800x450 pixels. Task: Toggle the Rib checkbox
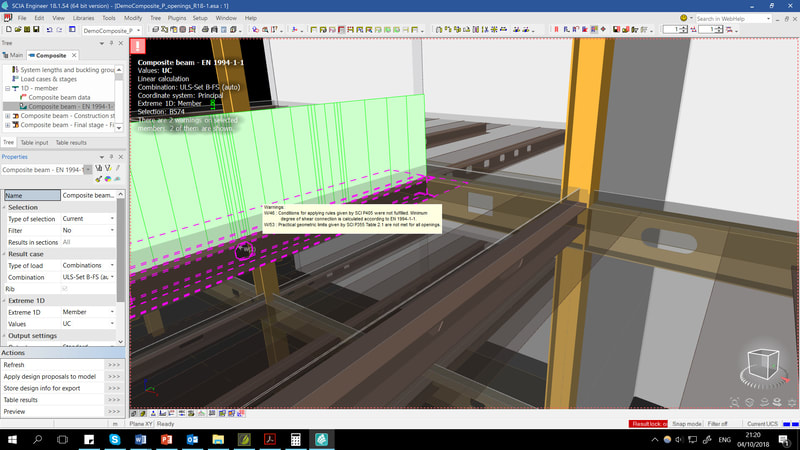64,289
